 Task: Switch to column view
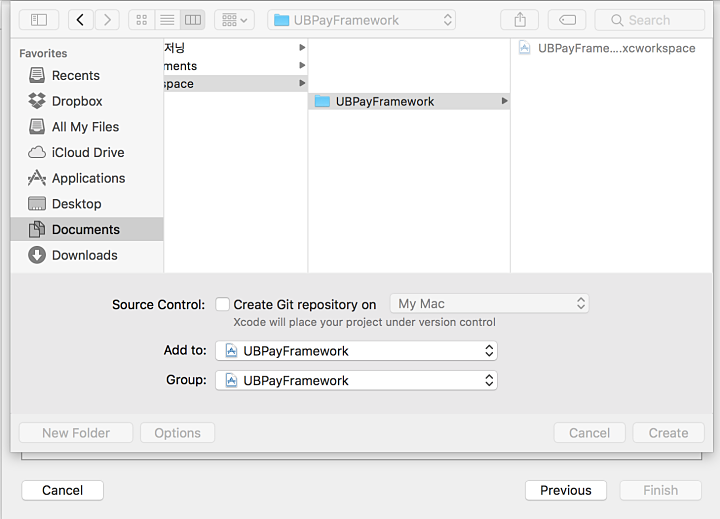(192, 20)
